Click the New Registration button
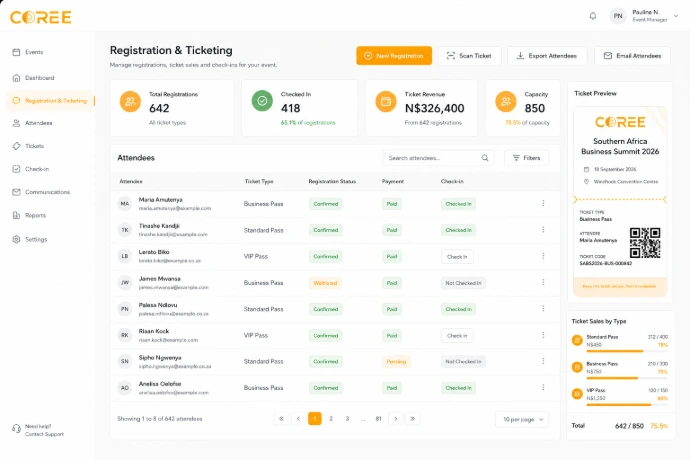Screen dimensions: 690x460 pyautogui.click(x=394, y=56)
